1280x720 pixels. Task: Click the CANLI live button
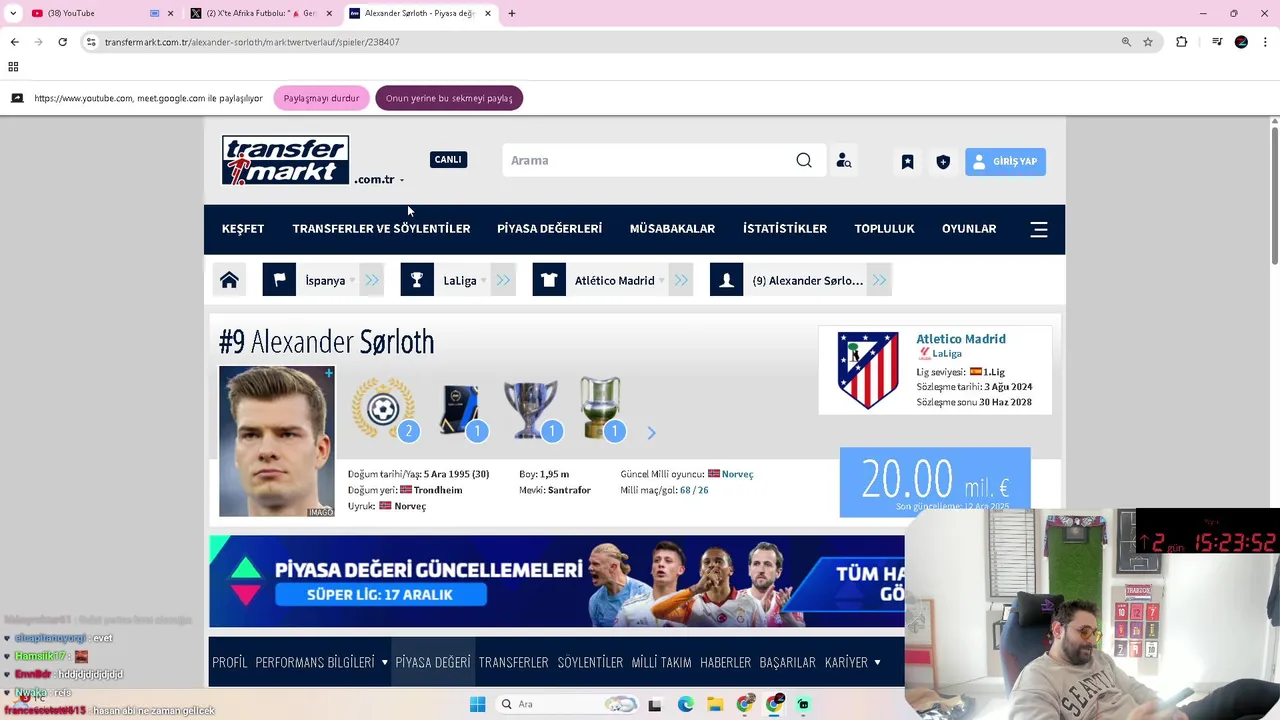[448, 160]
